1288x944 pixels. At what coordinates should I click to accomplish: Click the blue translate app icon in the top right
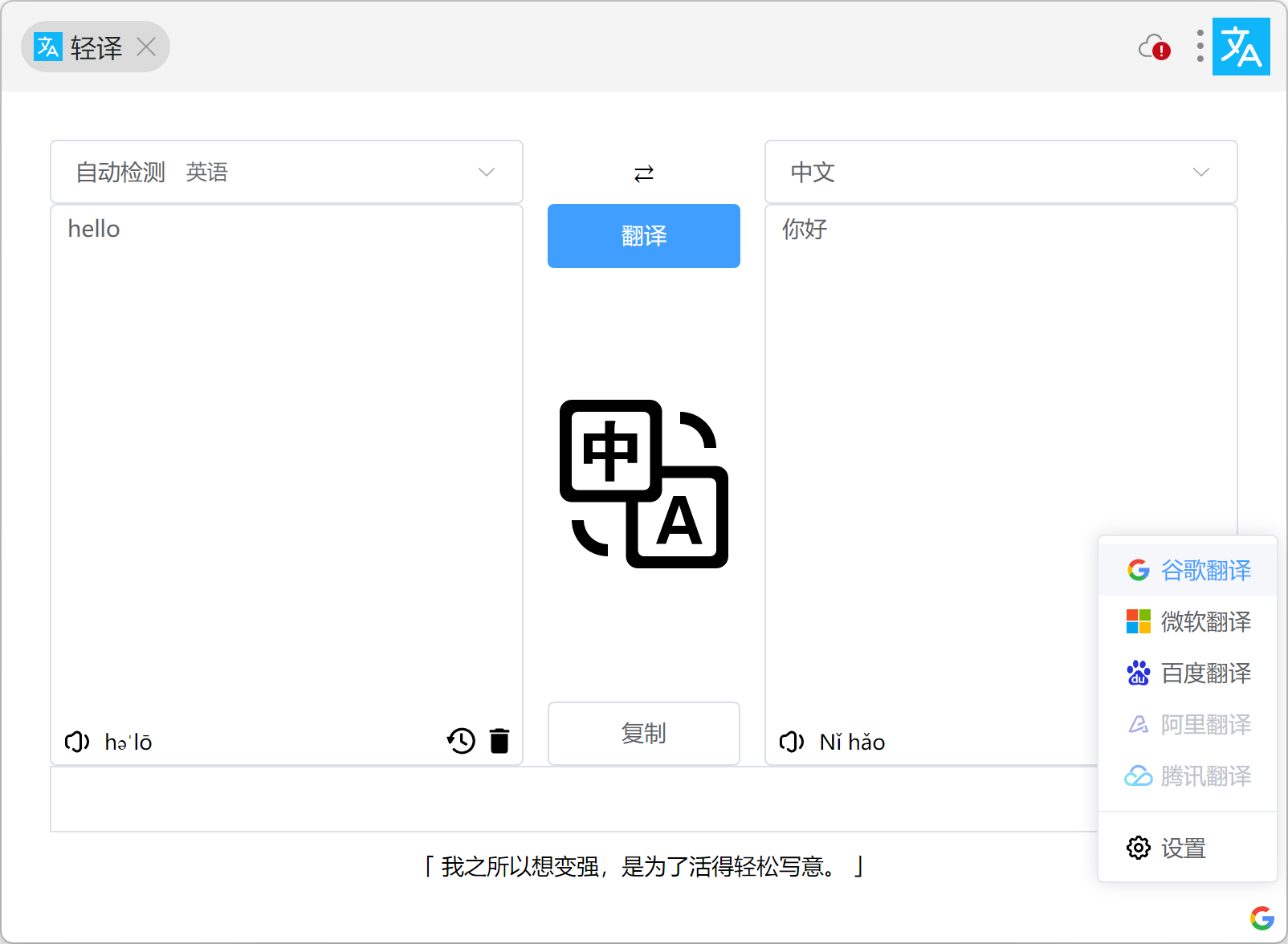pyautogui.click(x=1241, y=47)
